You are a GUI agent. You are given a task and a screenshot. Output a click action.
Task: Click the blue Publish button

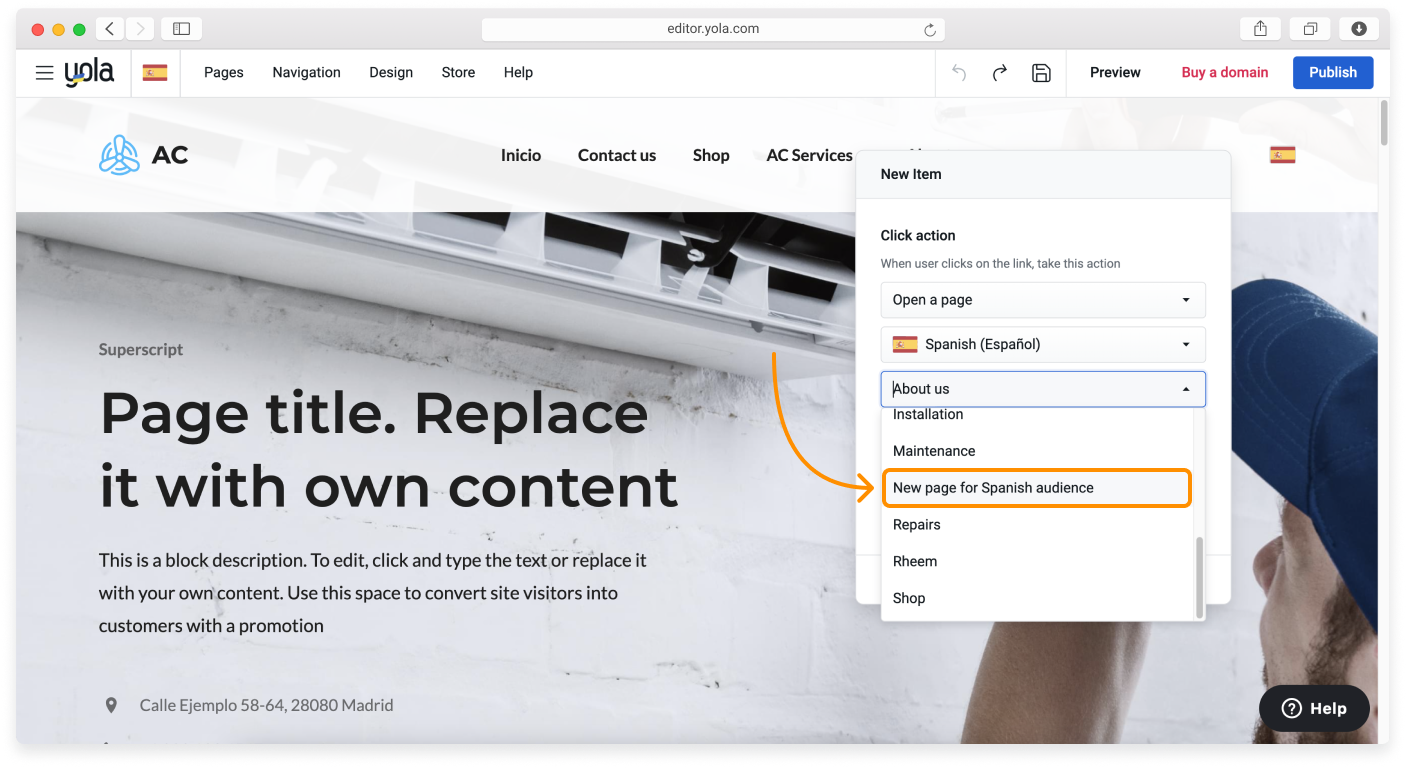point(1332,73)
